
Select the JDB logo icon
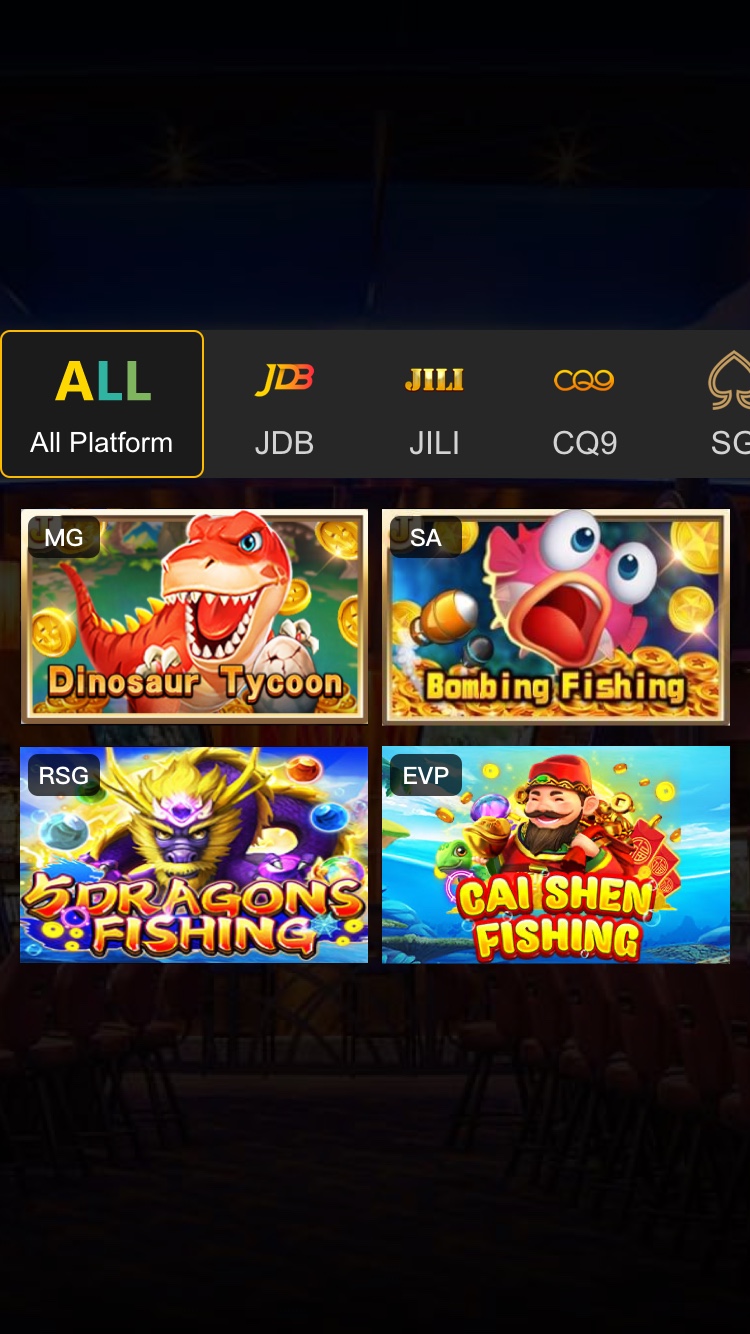coord(284,380)
